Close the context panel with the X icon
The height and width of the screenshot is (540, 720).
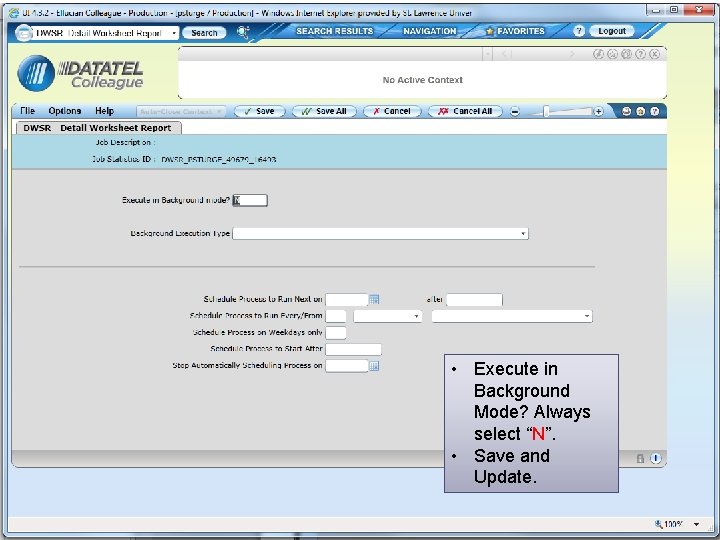pos(655,54)
